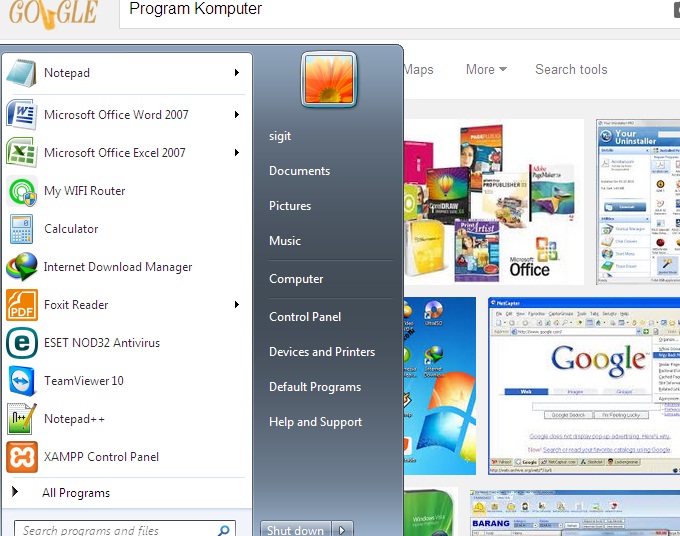Screen dimensions: 680x536
Task: Click the Shut down button
Action: tap(296, 529)
